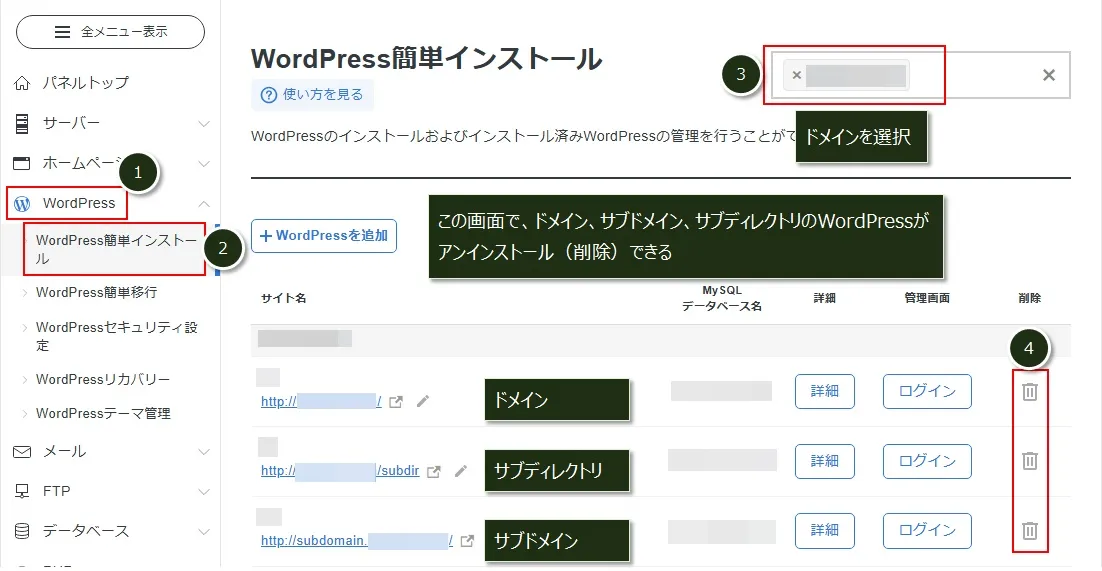The height and width of the screenshot is (571, 1102).
Task: Click the 削除 column header
Action: click(x=1030, y=298)
